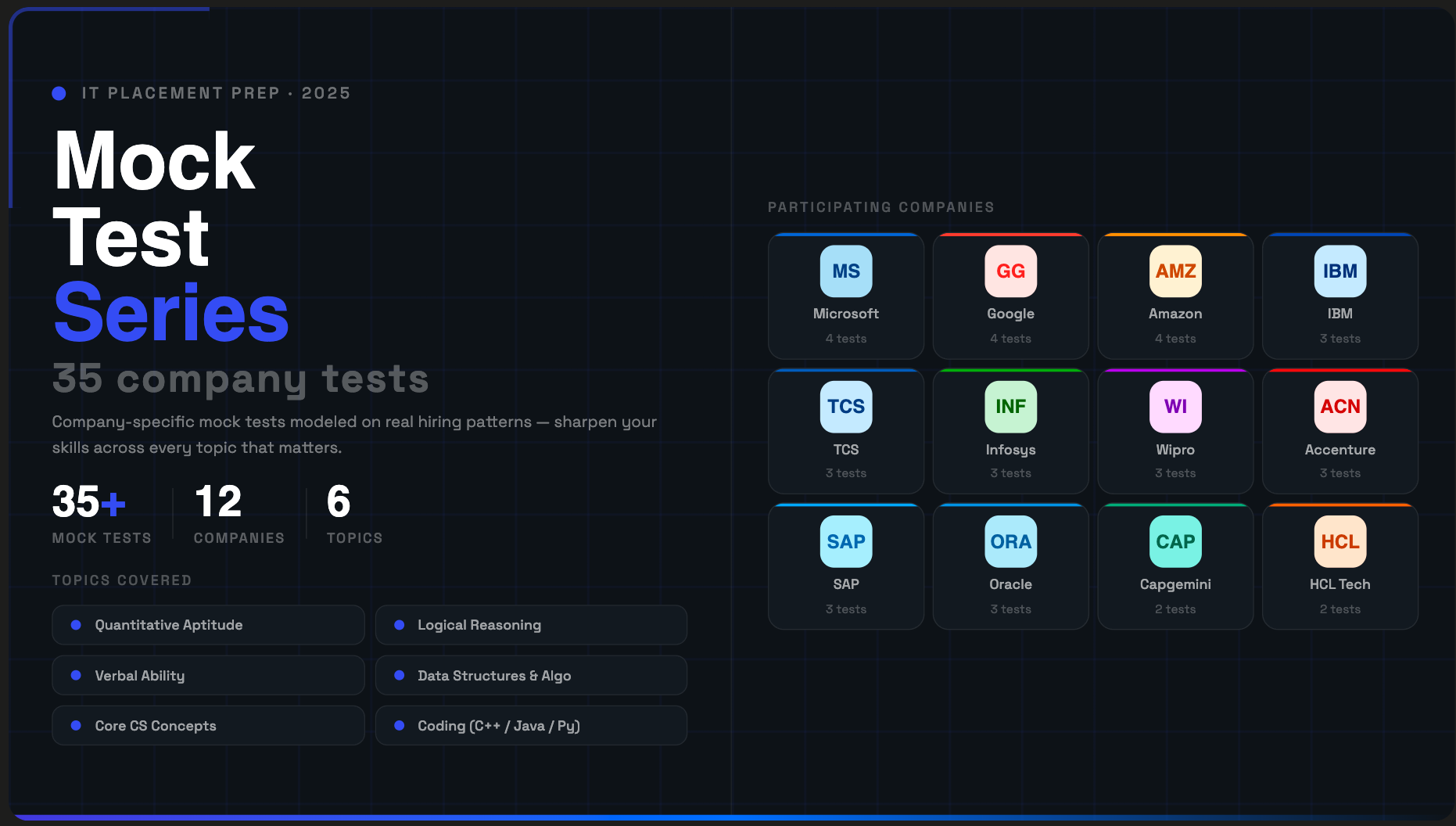Click '2 tests' under HCL Tech

pyautogui.click(x=1340, y=609)
